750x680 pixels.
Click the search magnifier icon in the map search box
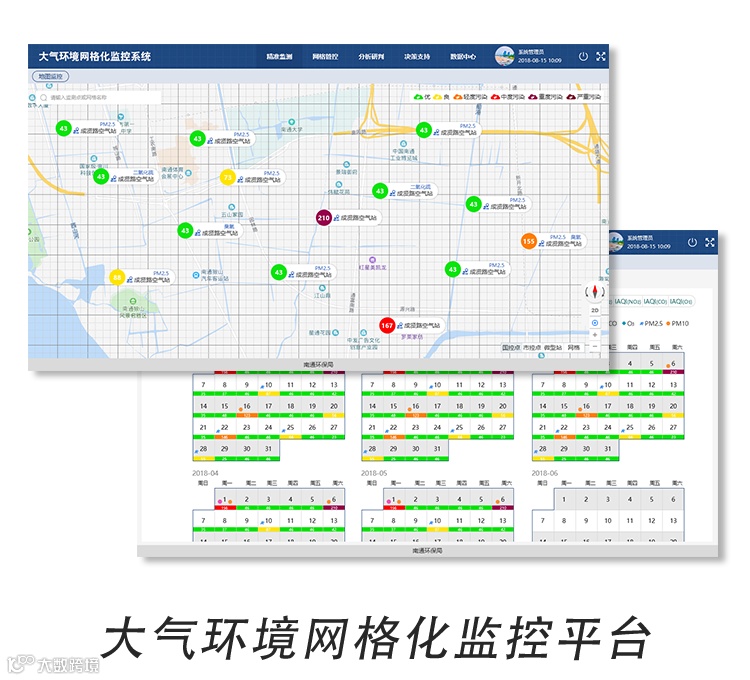pos(44,98)
